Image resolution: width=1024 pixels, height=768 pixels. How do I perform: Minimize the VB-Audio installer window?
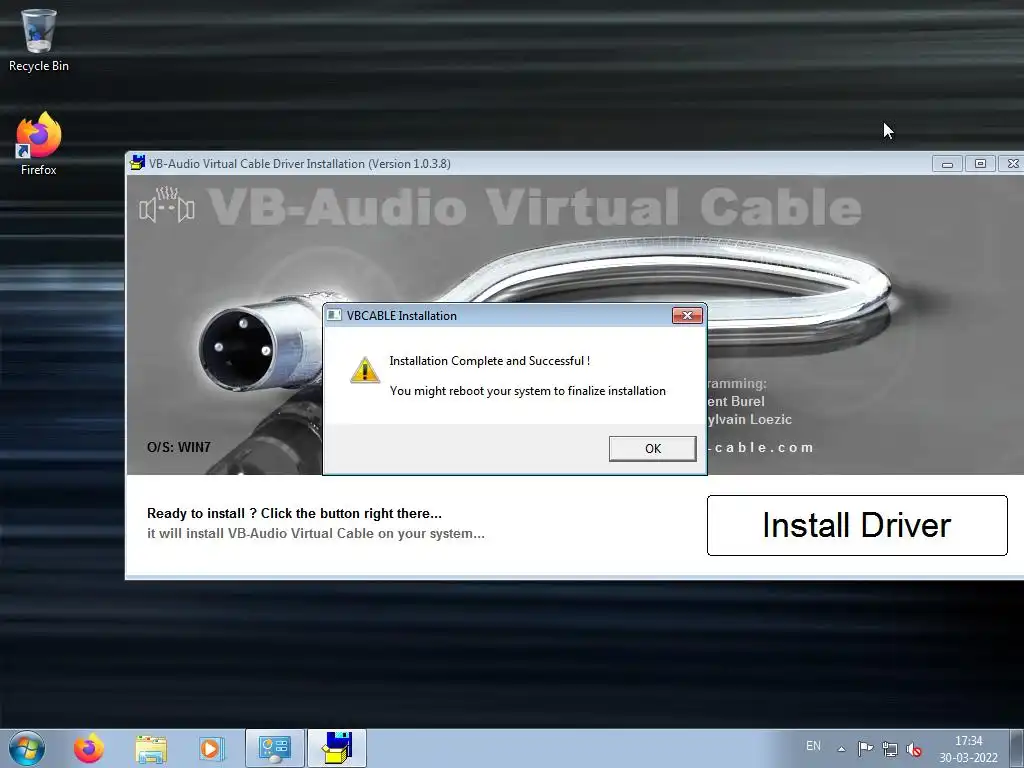tap(948, 164)
